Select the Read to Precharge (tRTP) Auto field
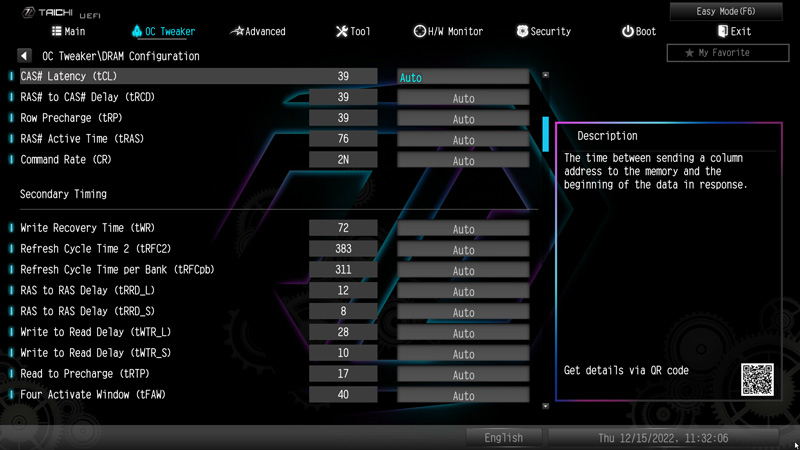Image resolution: width=800 pixels, height=450 pixels. click(463, 375)
